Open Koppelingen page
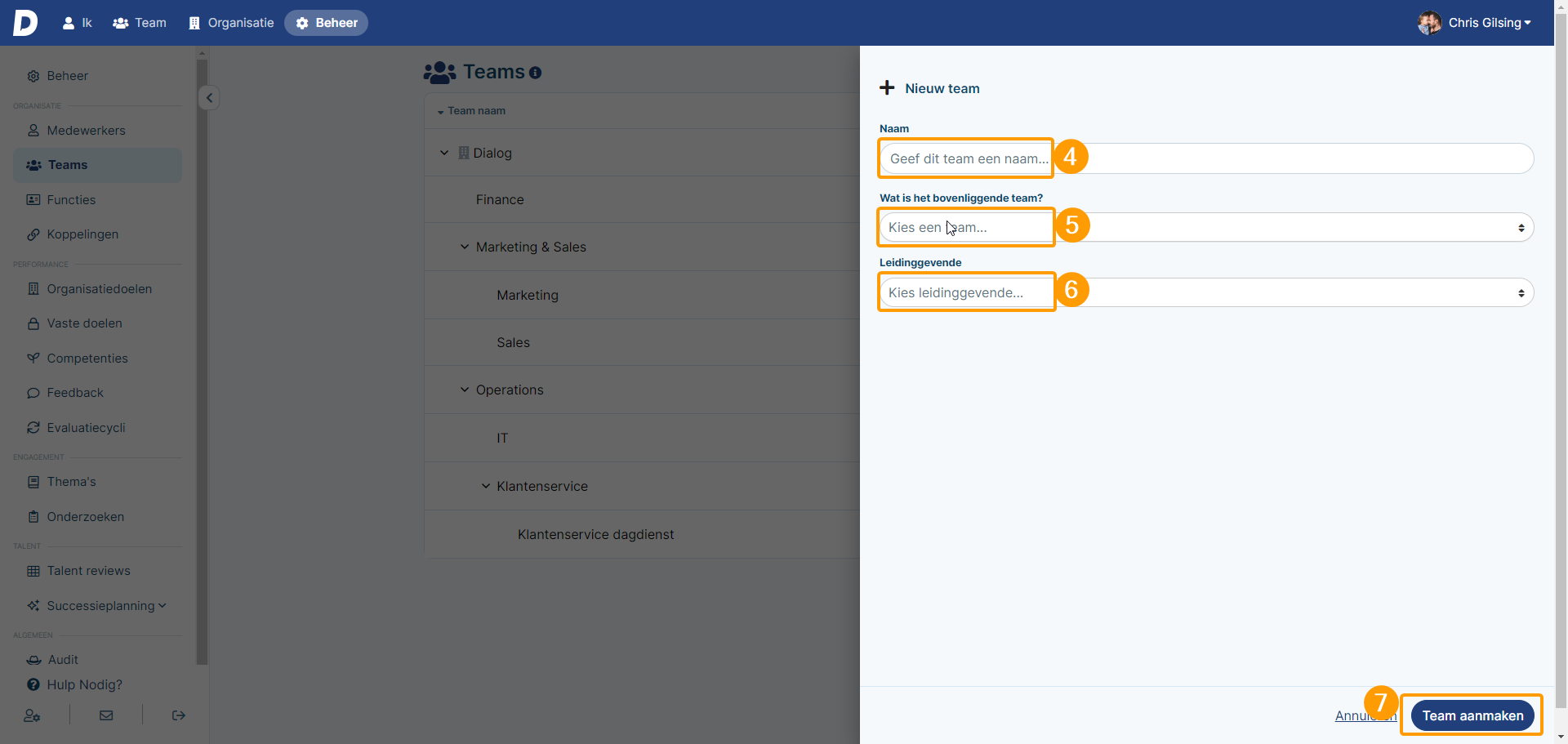Image resolution: width=1568 pixels, height=744 pixels. pyautogui.click(x=82, y=234)
